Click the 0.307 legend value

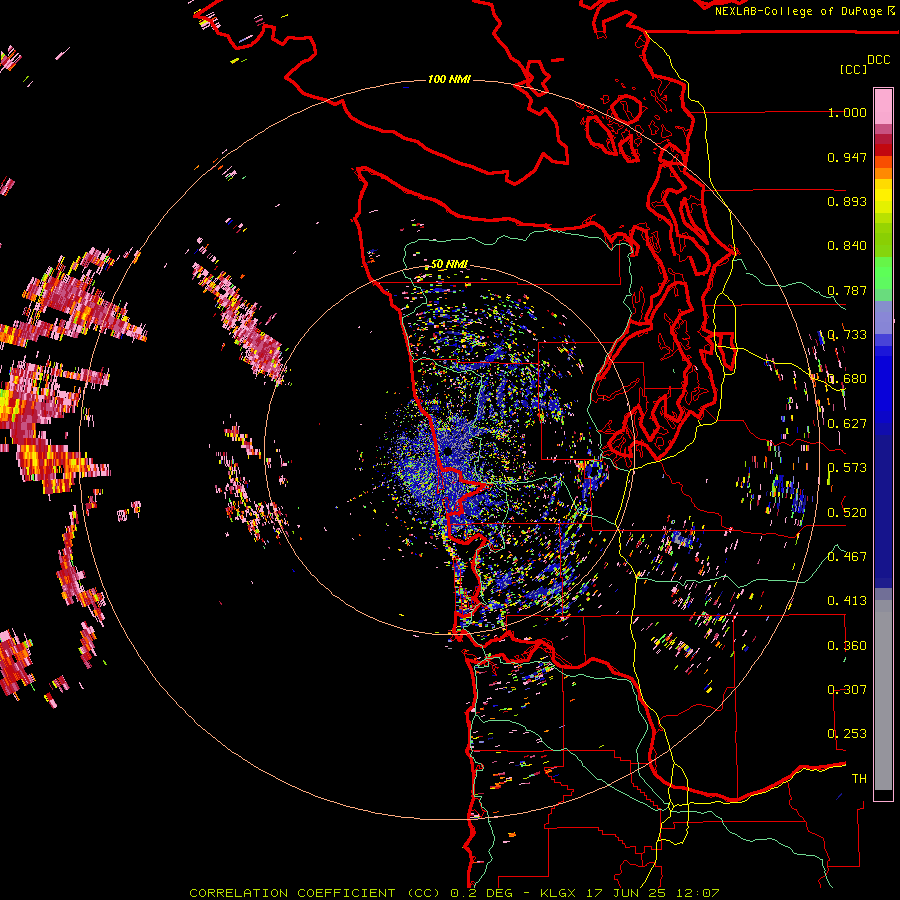pyautogui.click(x=847, y=690)
